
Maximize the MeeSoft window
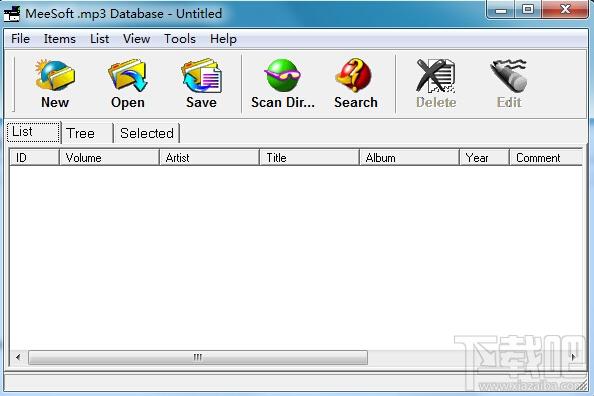[x=528, y=10]
